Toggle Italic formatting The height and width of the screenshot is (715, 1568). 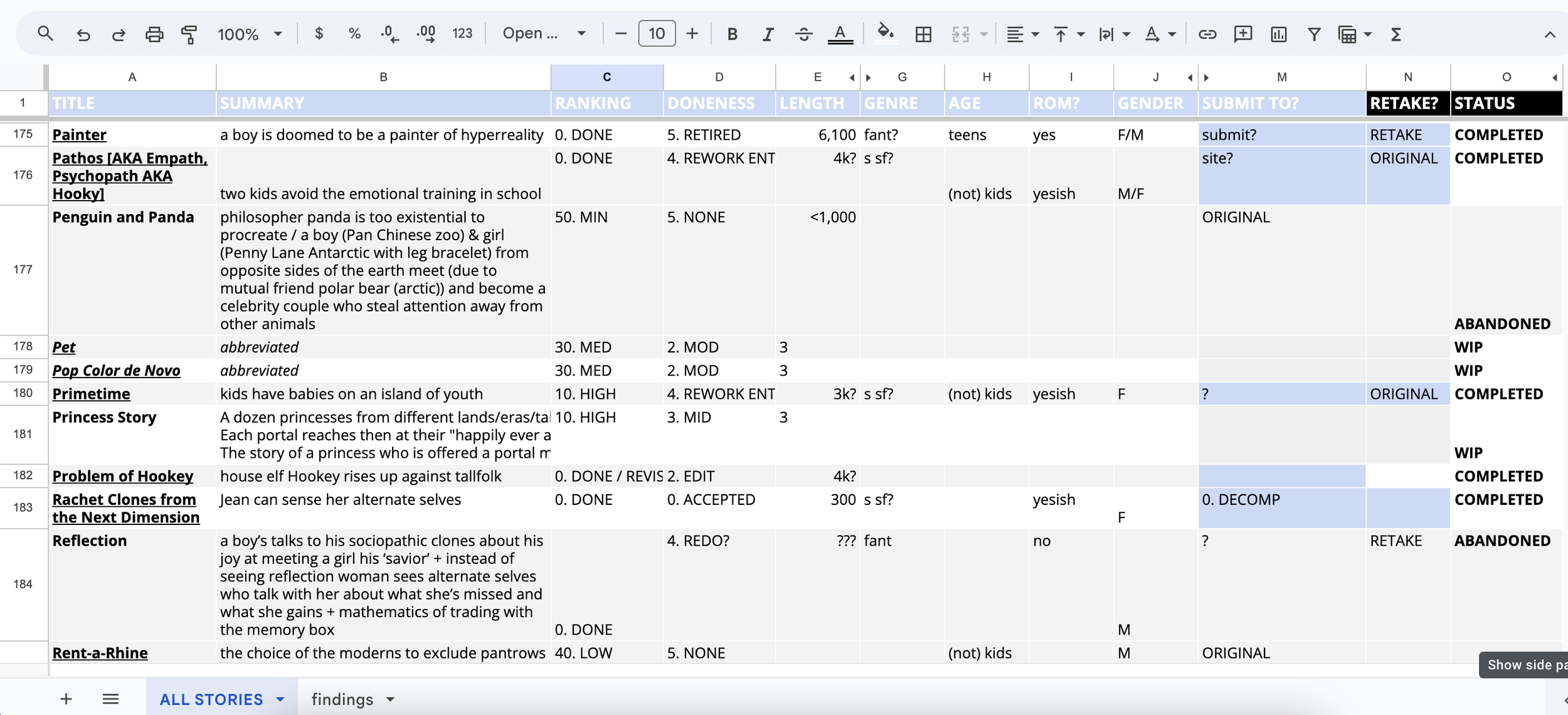(768, 34)
